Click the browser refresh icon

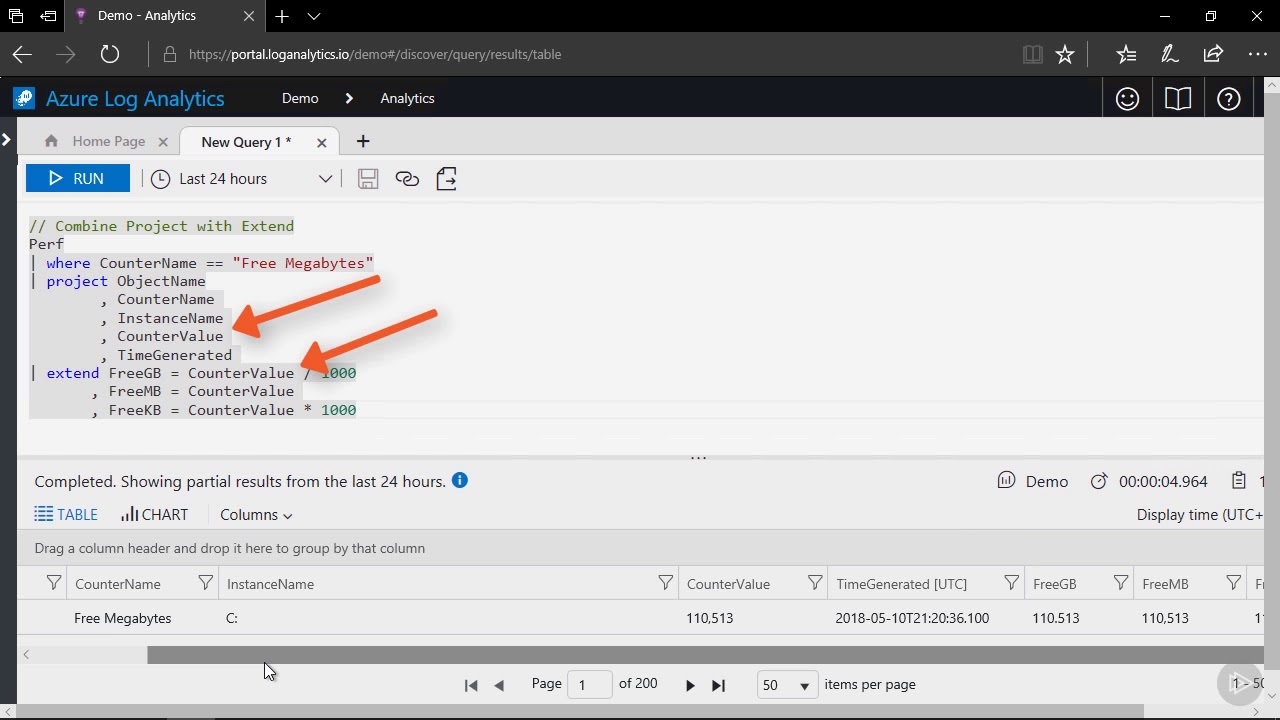coord(110,54)
